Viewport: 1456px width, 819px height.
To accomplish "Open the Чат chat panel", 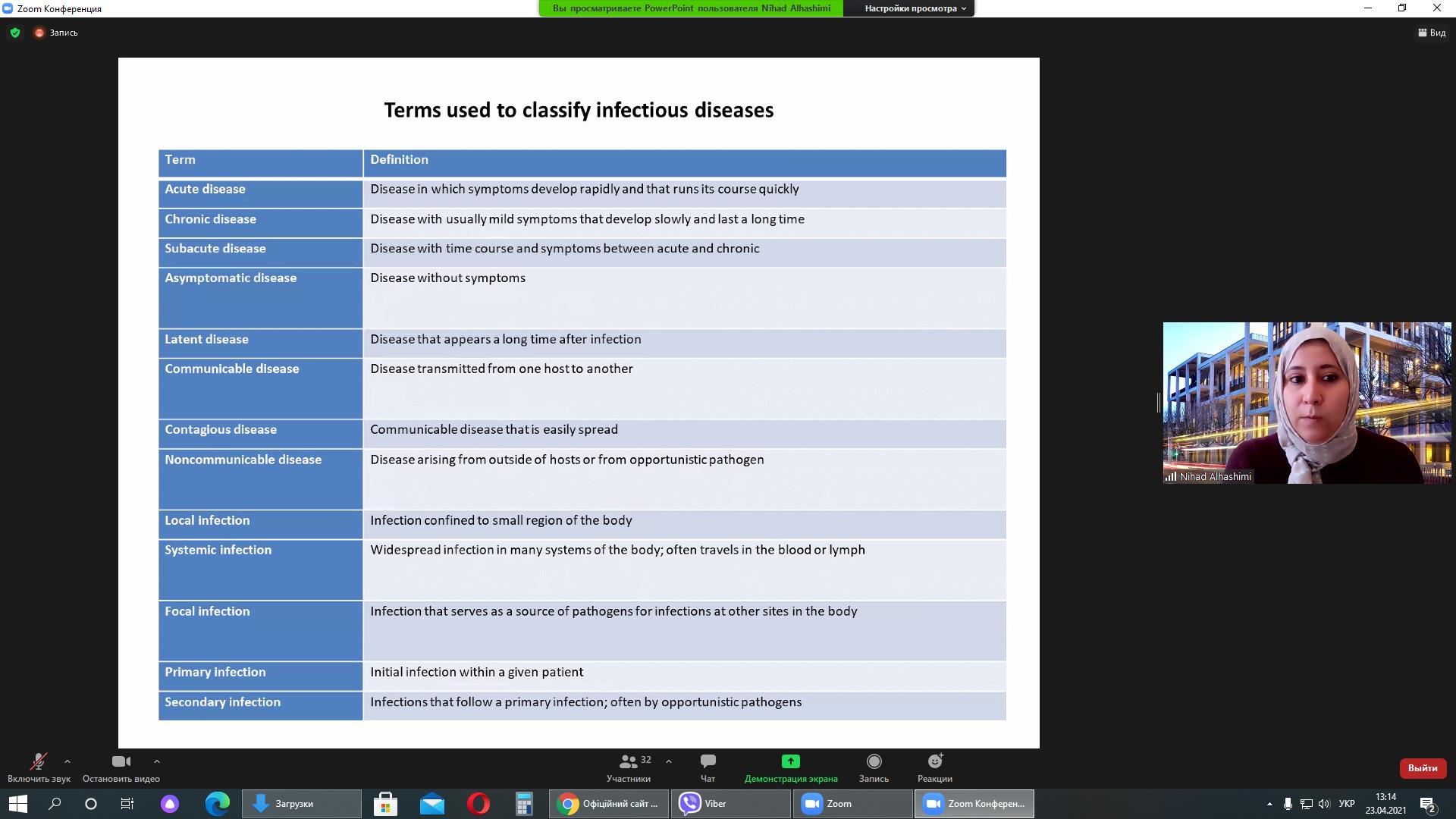I will (708, 767).
